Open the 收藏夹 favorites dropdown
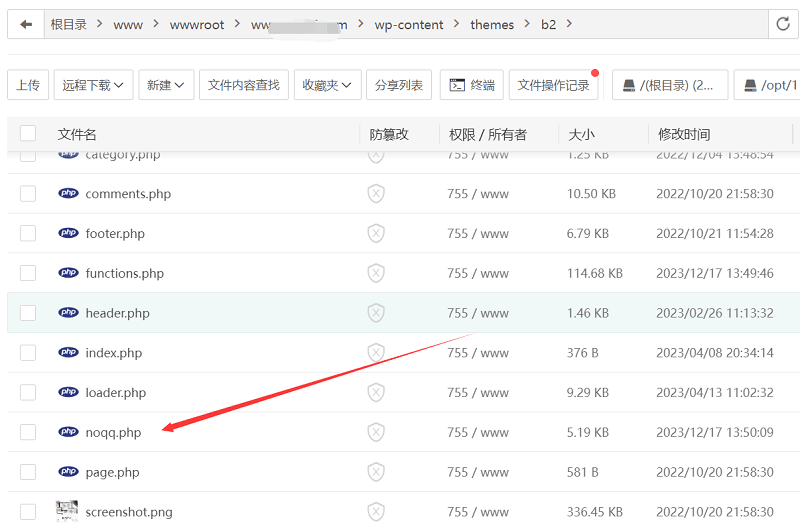The width and height of the screenshot is (800, 527). 331,85
